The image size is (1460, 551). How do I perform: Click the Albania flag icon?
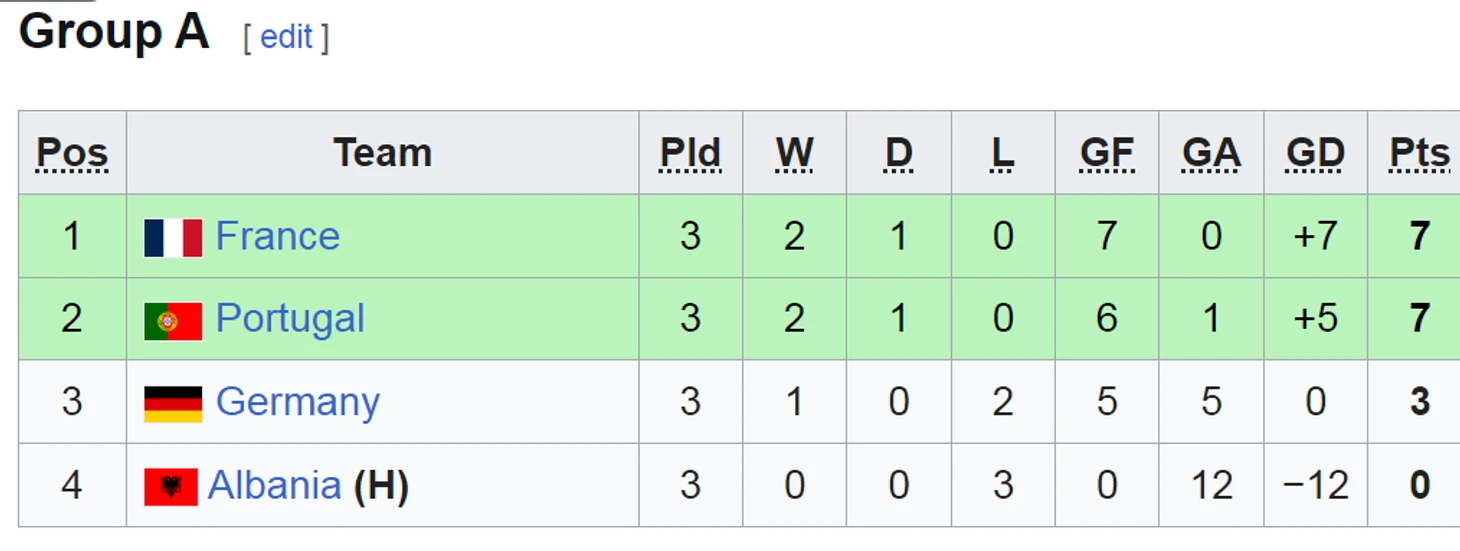[x=171, y=487]
